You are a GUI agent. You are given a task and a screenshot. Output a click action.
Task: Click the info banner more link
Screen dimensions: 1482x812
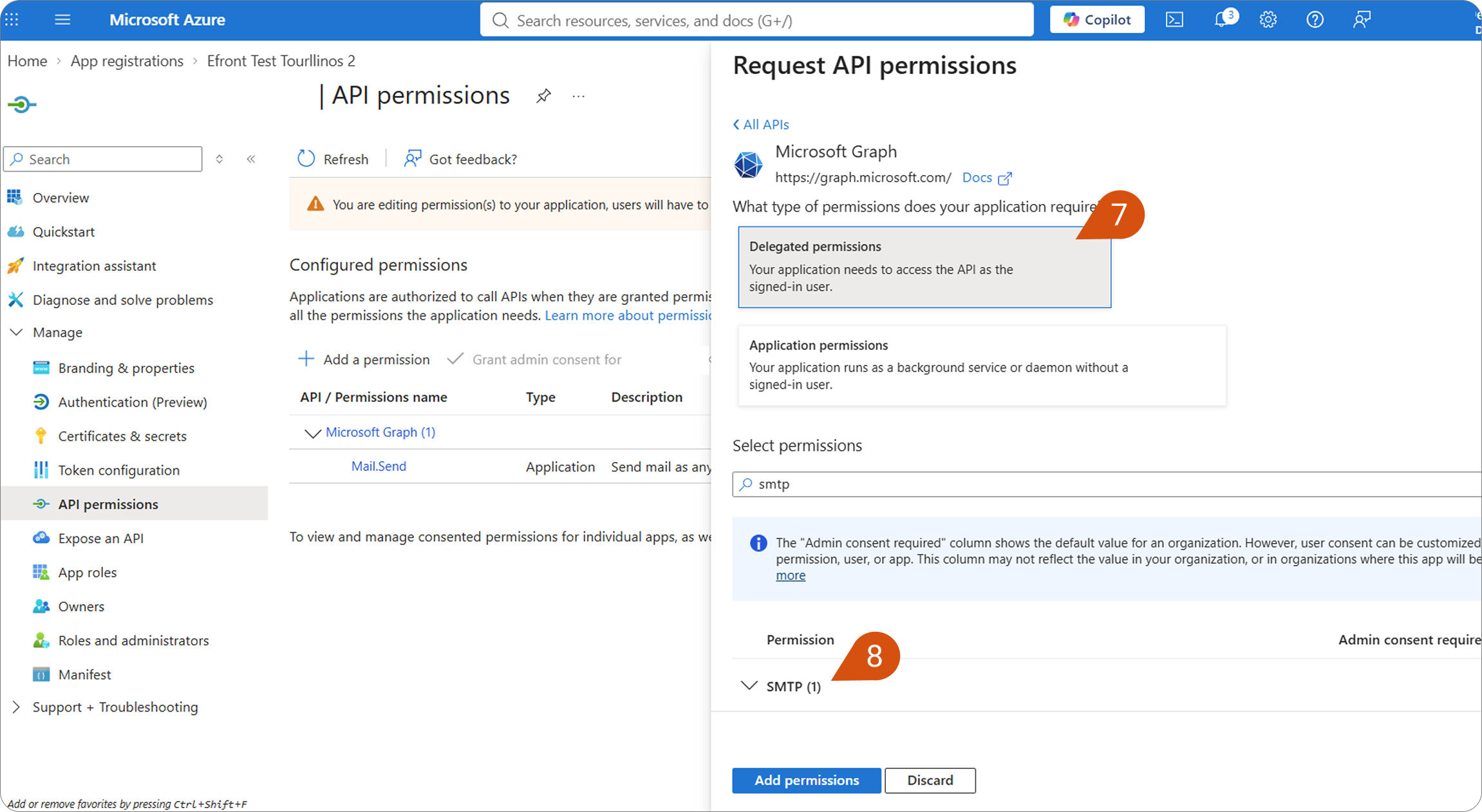791,575
